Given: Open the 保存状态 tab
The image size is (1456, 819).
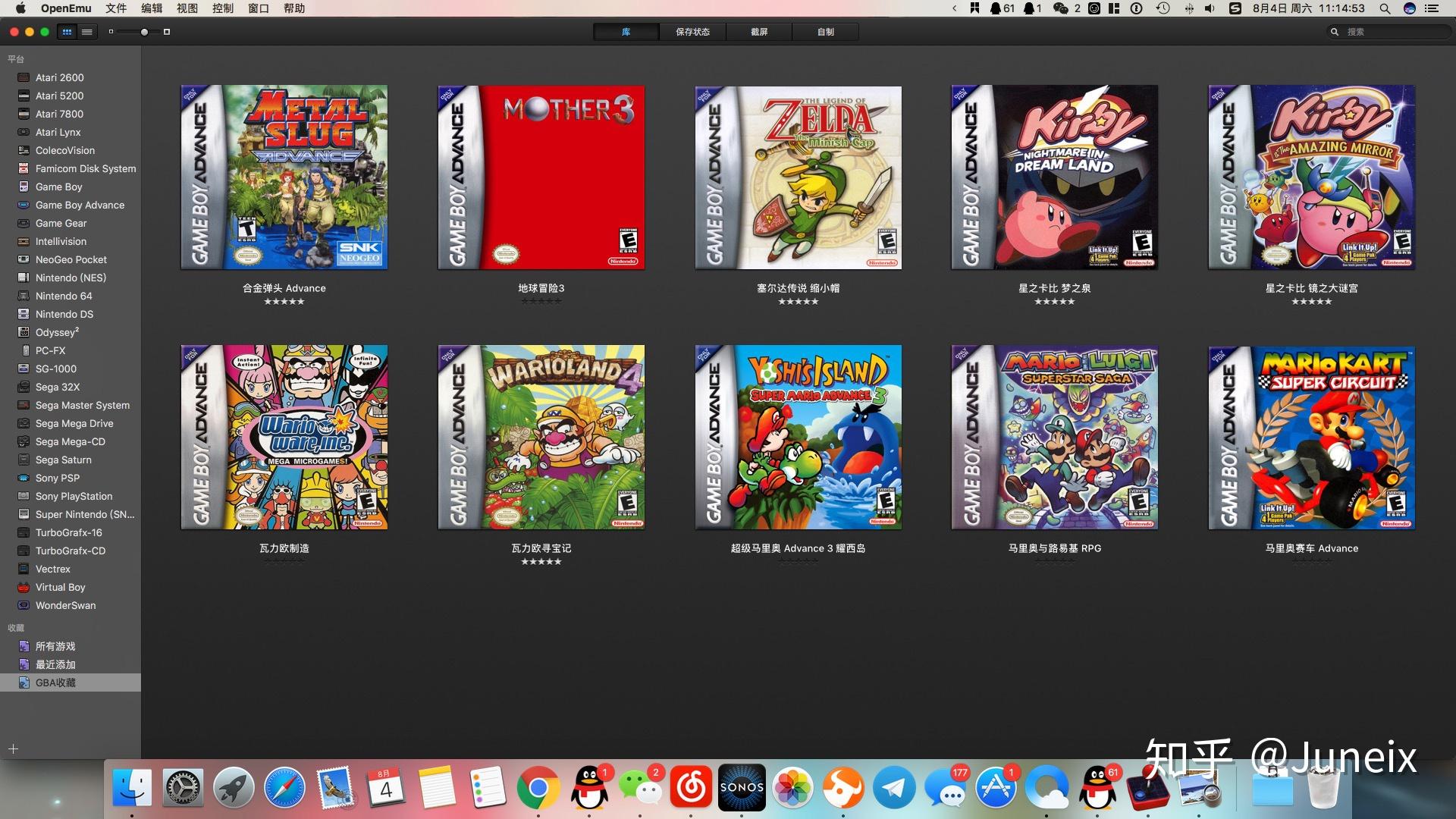Looking at the screenshot, I should [692, 32].
